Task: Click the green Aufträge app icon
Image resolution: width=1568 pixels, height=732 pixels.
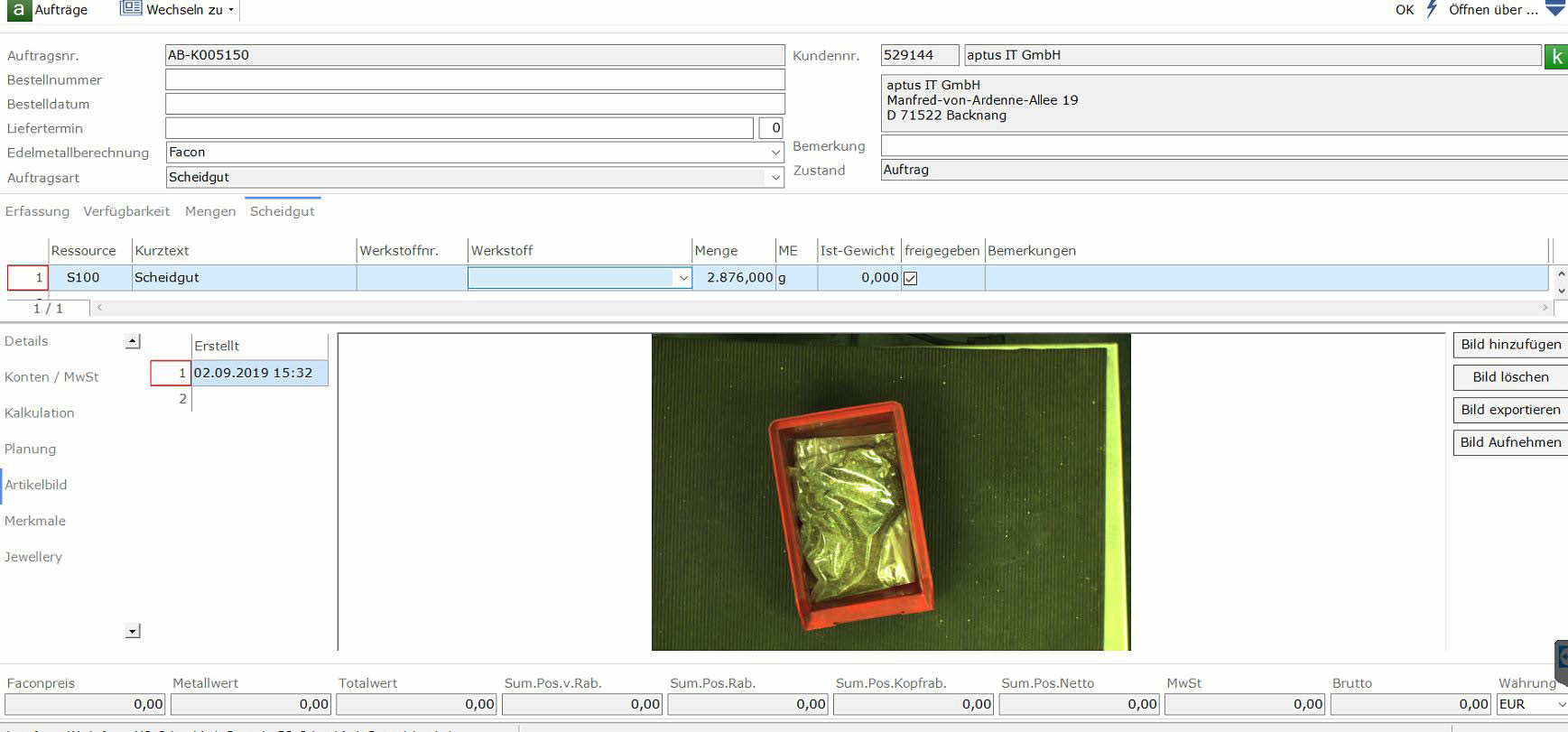Action: [18, 9]
